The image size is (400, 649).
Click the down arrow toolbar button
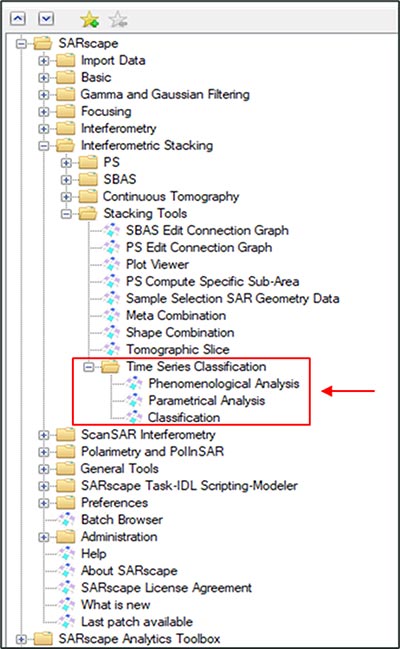click(x=46, y=19)
